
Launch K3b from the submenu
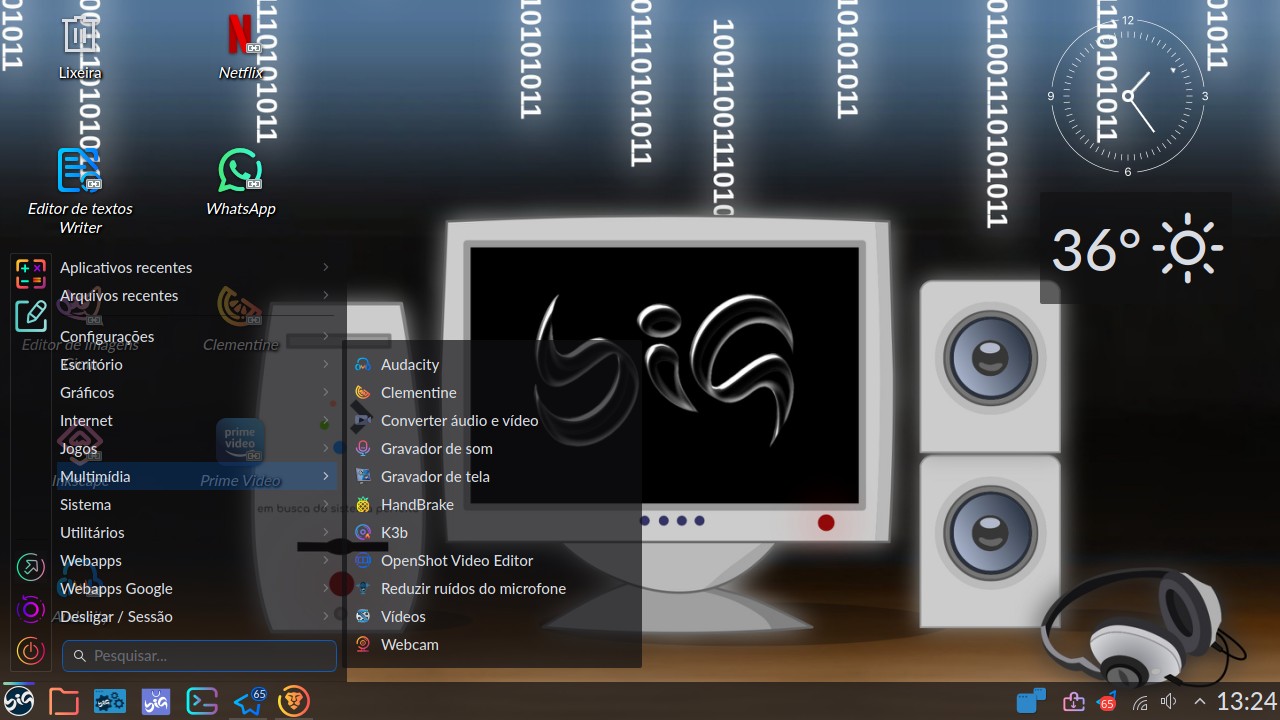pos(494,532)
